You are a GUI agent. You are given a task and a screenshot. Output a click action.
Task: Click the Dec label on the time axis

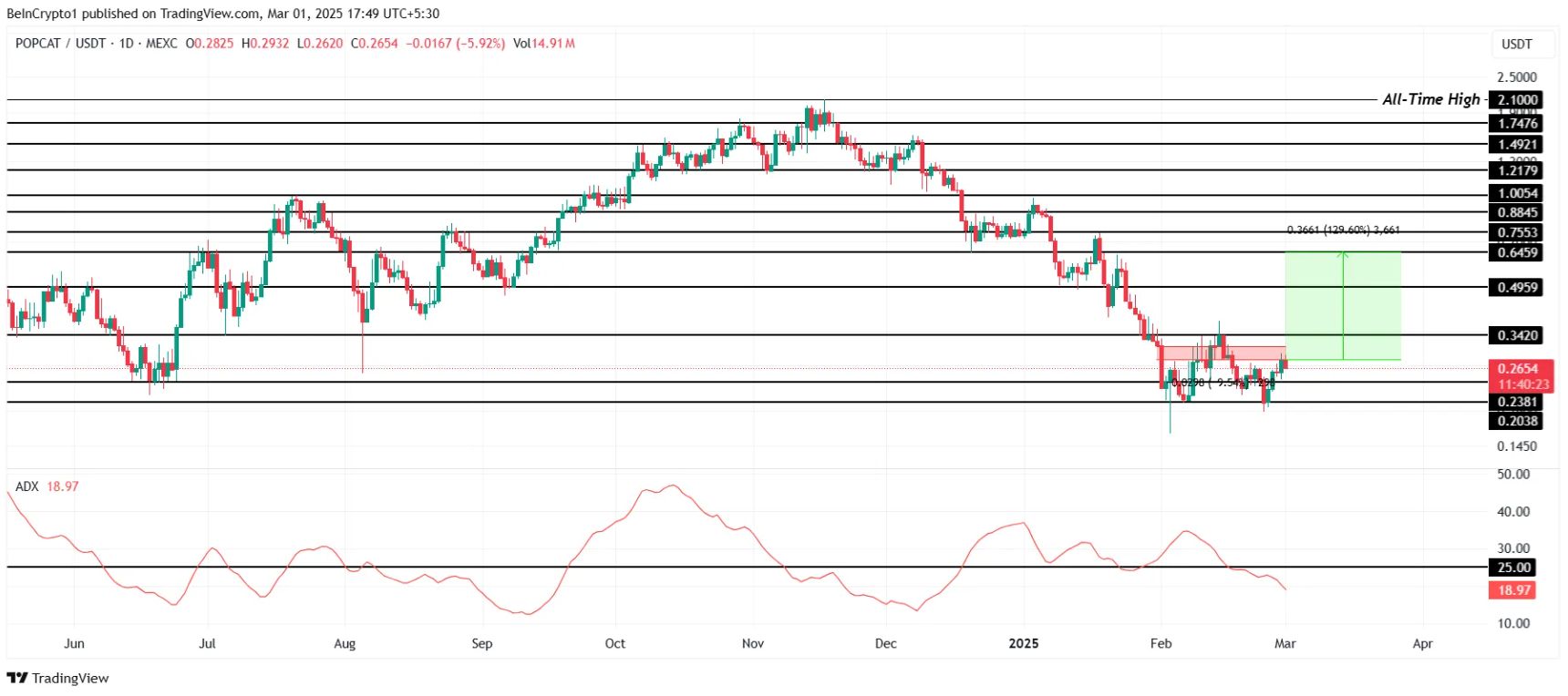[x=885, y=643]
